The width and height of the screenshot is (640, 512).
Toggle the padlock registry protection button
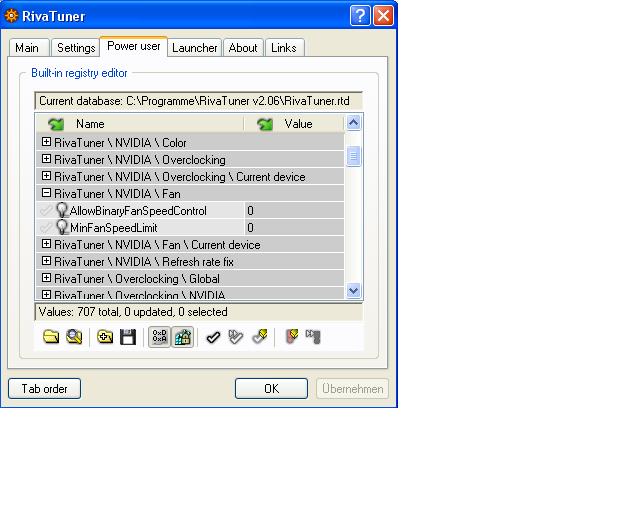pos(182,337)
